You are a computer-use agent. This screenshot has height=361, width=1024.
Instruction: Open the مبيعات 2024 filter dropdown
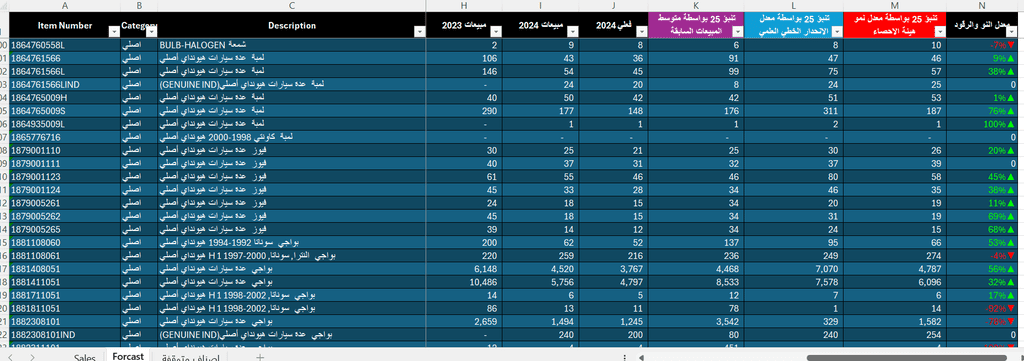(x=573, y=31)
